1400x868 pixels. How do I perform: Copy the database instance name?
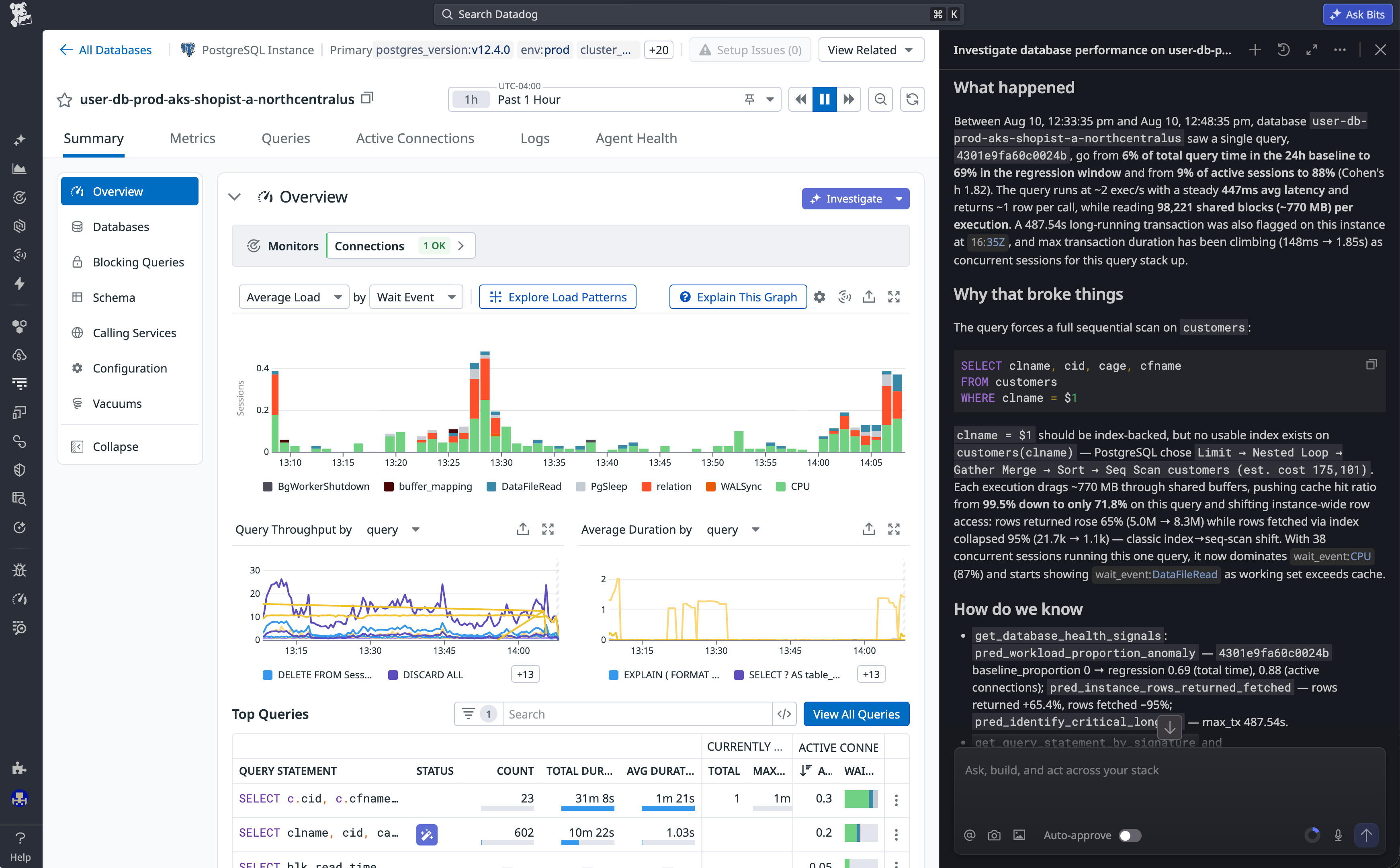(x=367, y=98)
